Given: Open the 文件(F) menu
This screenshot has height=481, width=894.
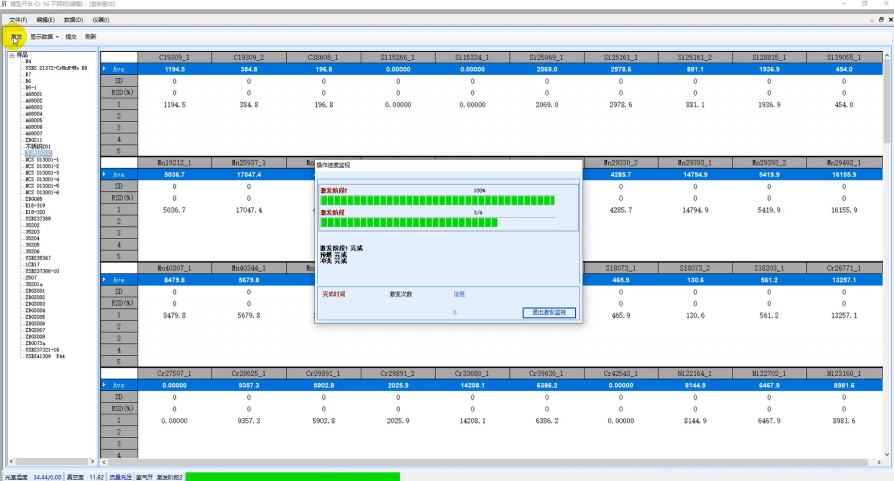Looking at the screenshot, I should click(18, 19).
